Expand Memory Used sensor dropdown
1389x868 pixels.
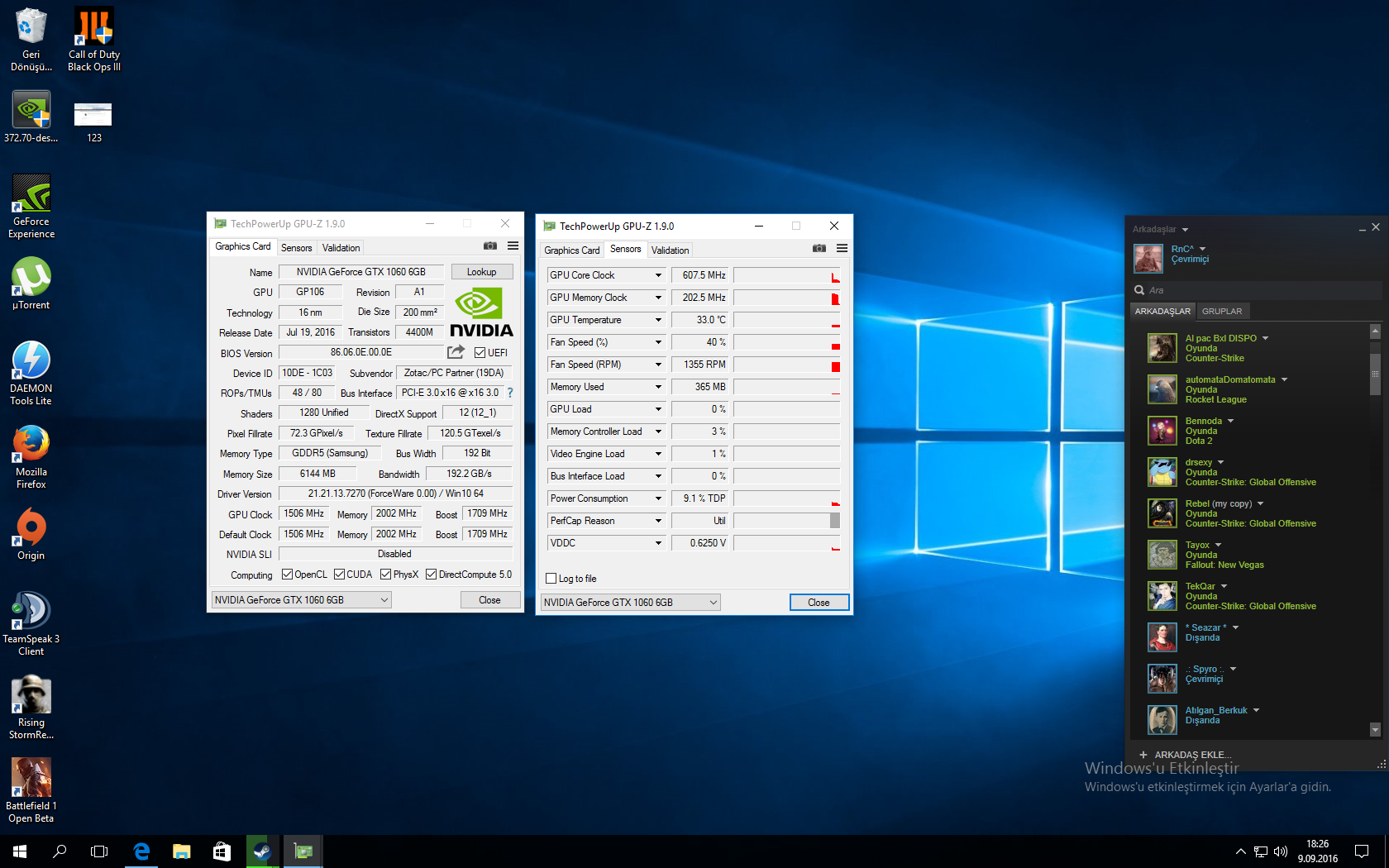tap(658, 387)
